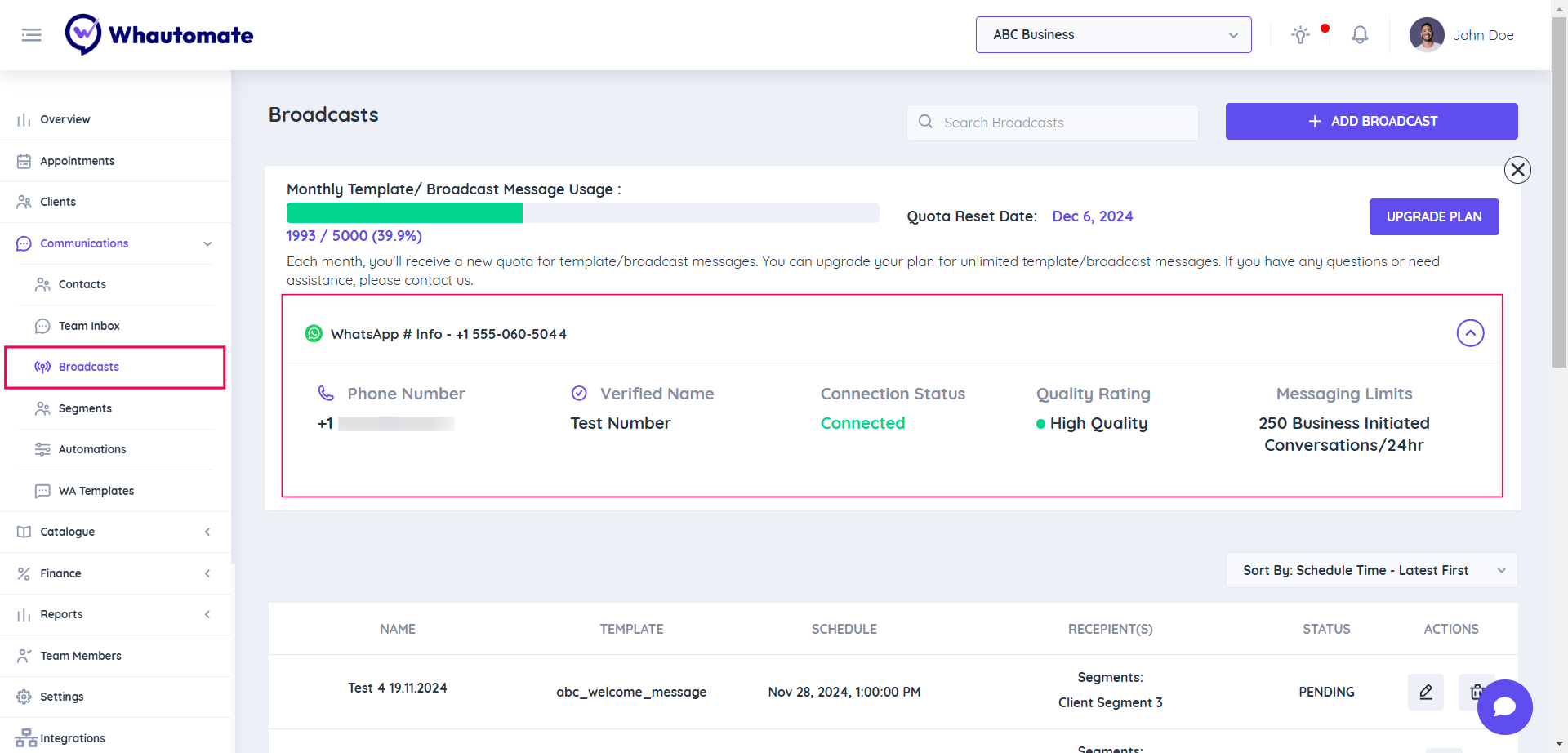Open the Sort By dropdown
Image resolution: width=1568 pixels, height=753 pixels.
pos(1371,570)
